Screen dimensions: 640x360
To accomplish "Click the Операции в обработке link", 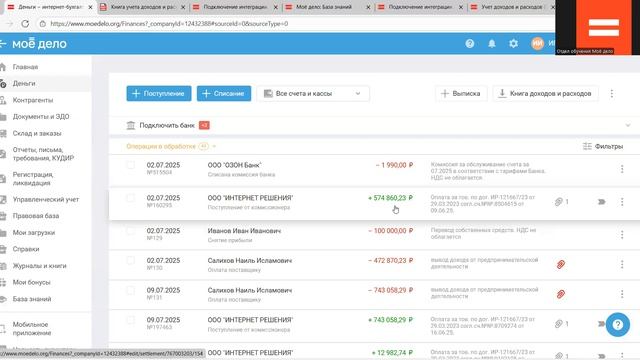I will coord(161,146).
